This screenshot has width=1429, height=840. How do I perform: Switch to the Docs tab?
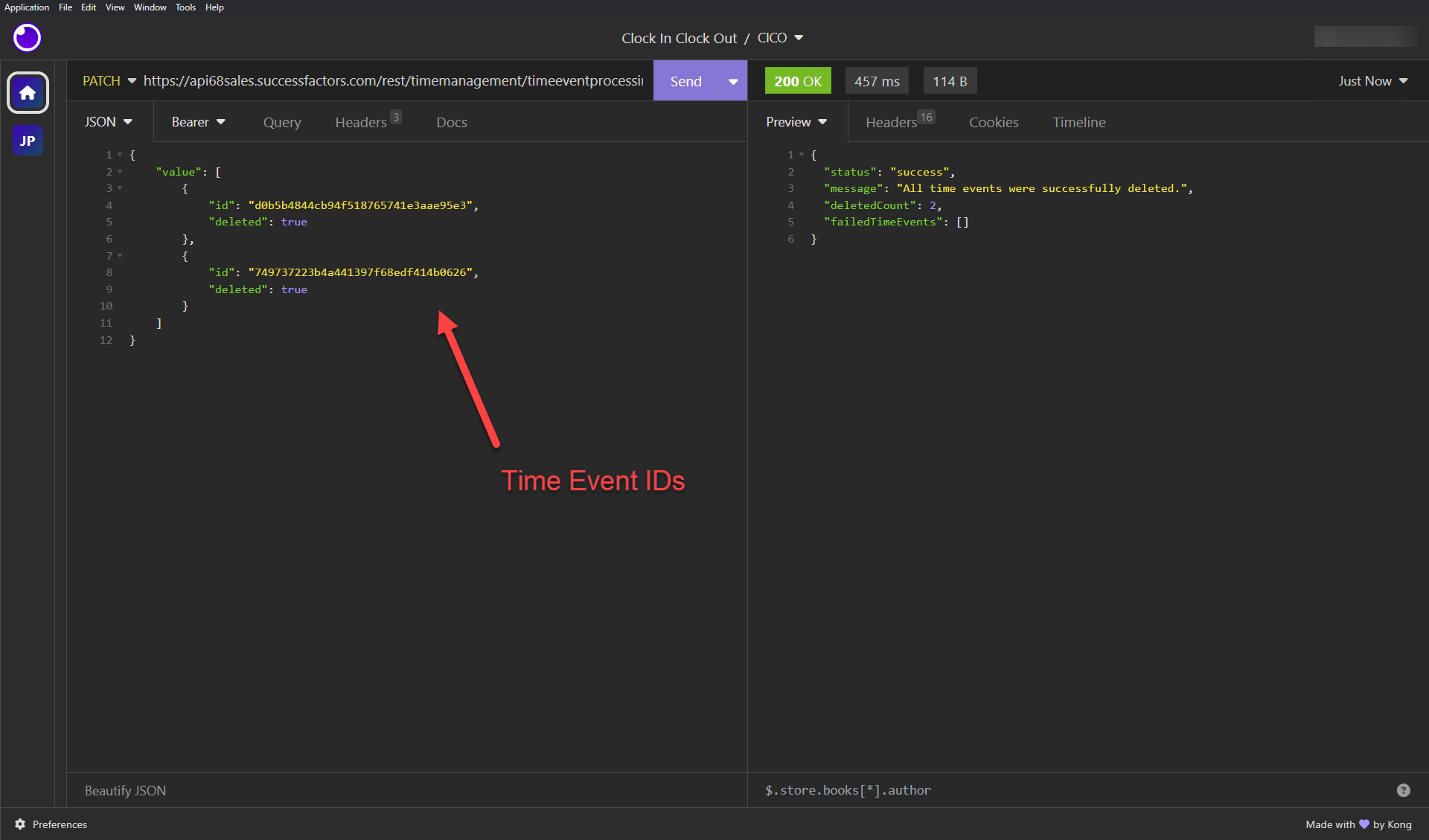452,122
